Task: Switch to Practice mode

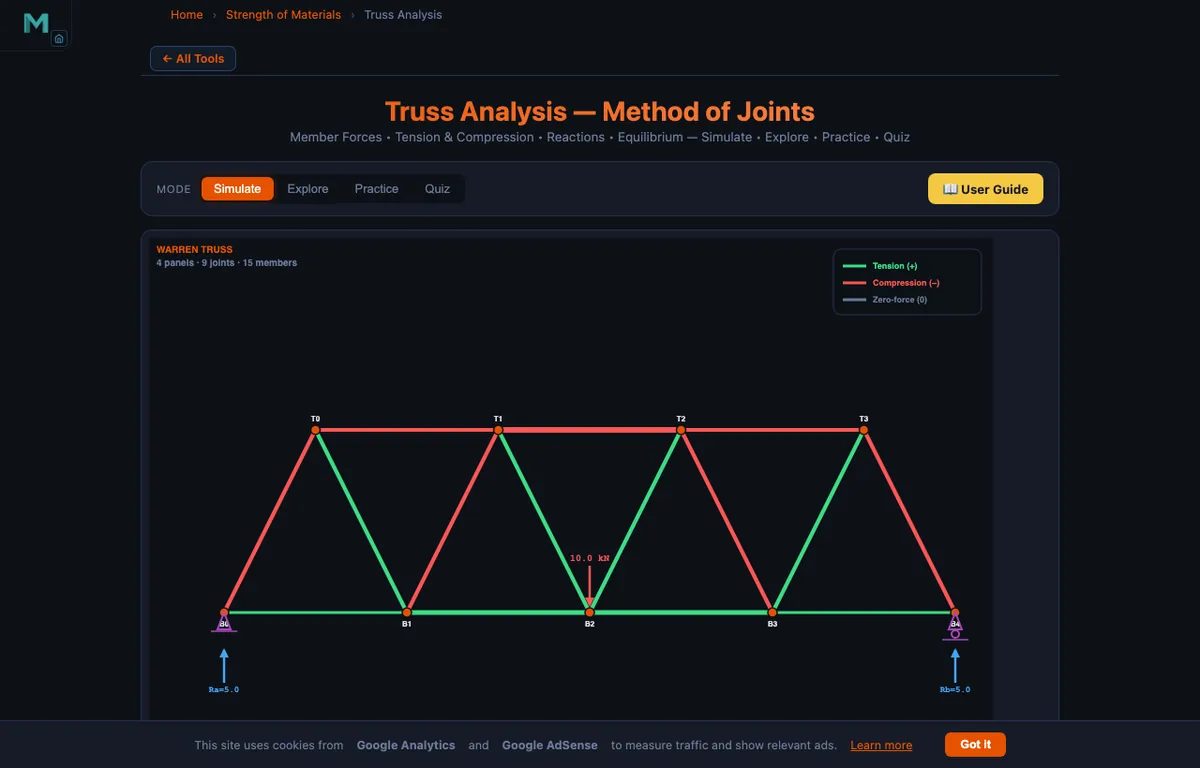Action: click(376, 189)
